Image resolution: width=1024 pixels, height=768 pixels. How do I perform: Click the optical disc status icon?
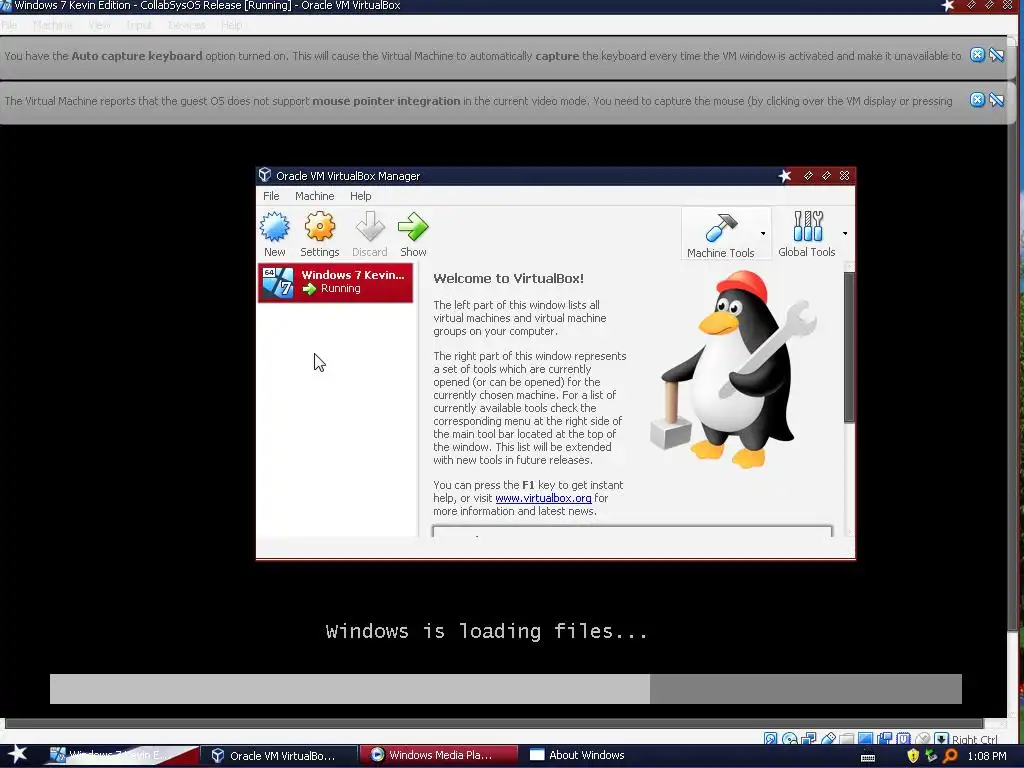[x=790, y=739]
